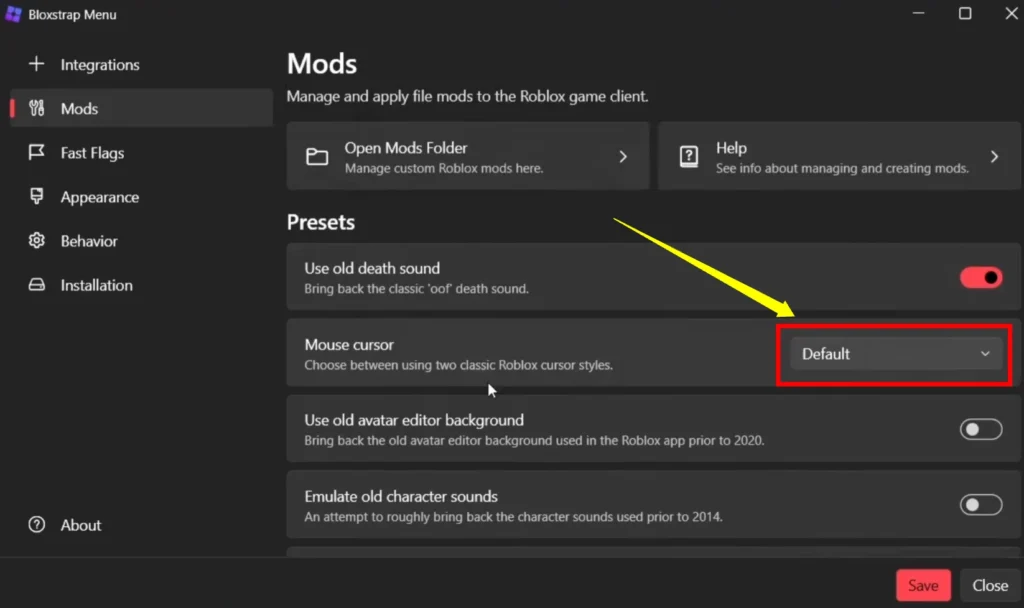Click the 'Use old death sound' label
Screen dimensions: 1024x608
coord(372,268)
